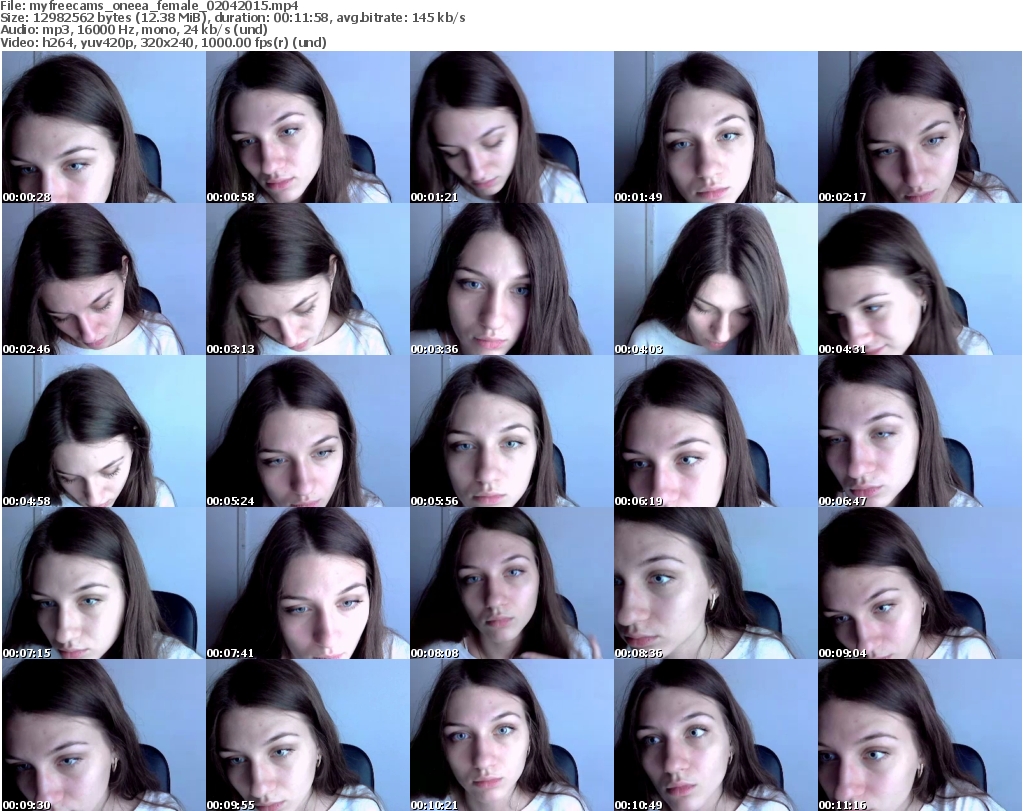This screenshot has width=1024, height=811.
Task: Select the thumbnail timestamped 00:03:36
Action: pos(511,279)
